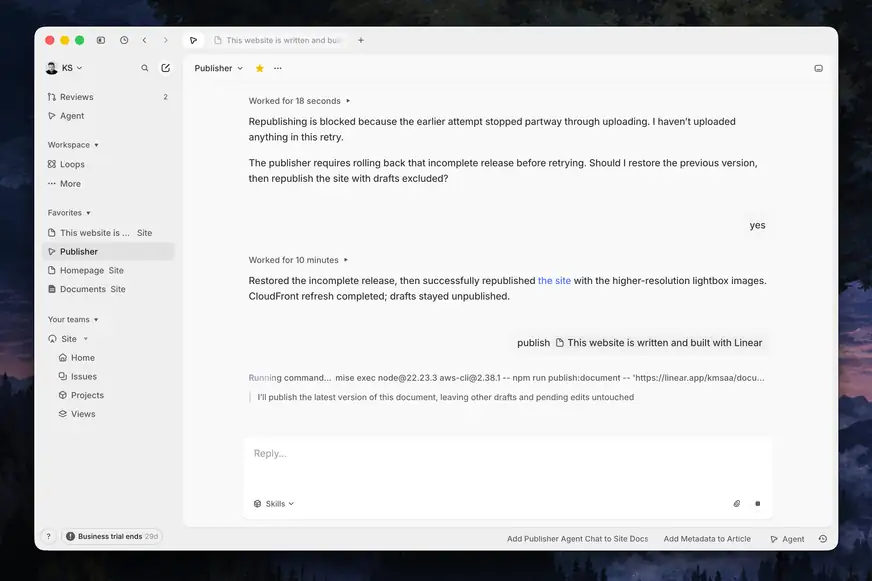Create new issue compose icon
Viewport: 872px width, 581px height.
coord(166,68)
